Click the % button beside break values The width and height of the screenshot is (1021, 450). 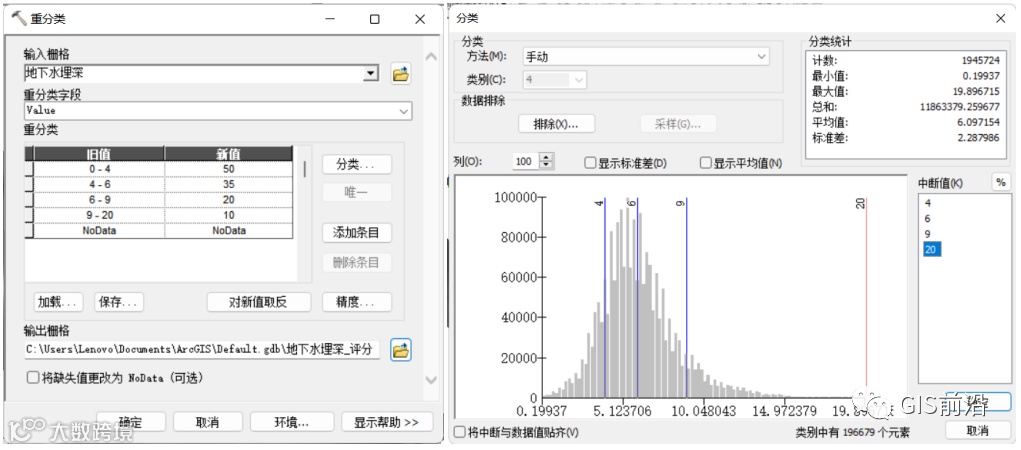pos(1001,183)
